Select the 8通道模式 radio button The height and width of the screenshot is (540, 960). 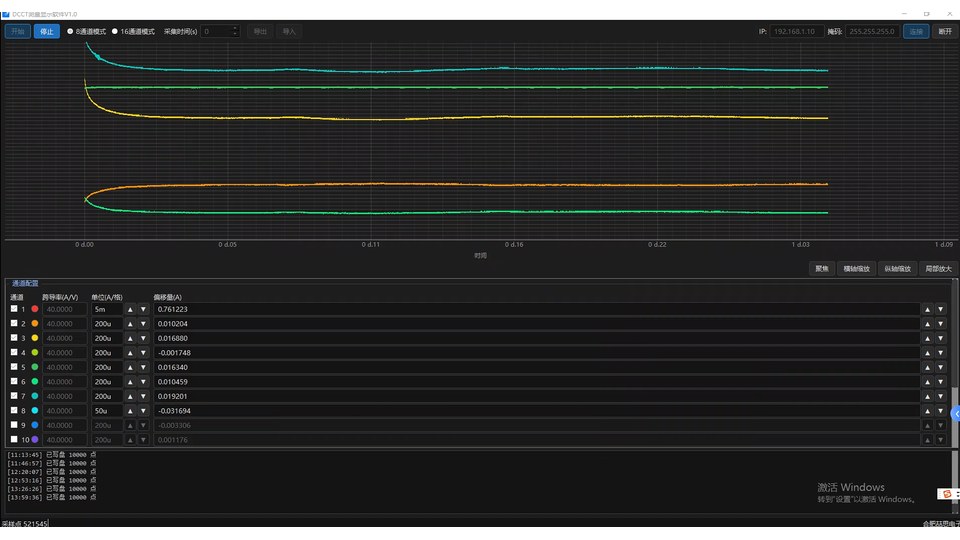tap(70, 31)
